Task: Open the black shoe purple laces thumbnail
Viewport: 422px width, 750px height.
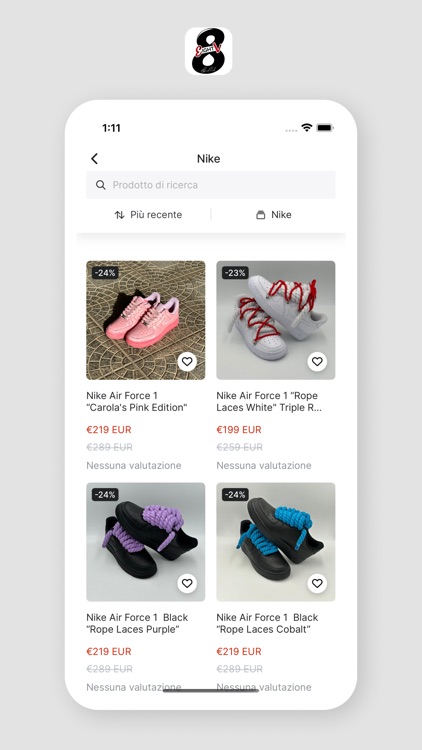Action: (145, 542)
